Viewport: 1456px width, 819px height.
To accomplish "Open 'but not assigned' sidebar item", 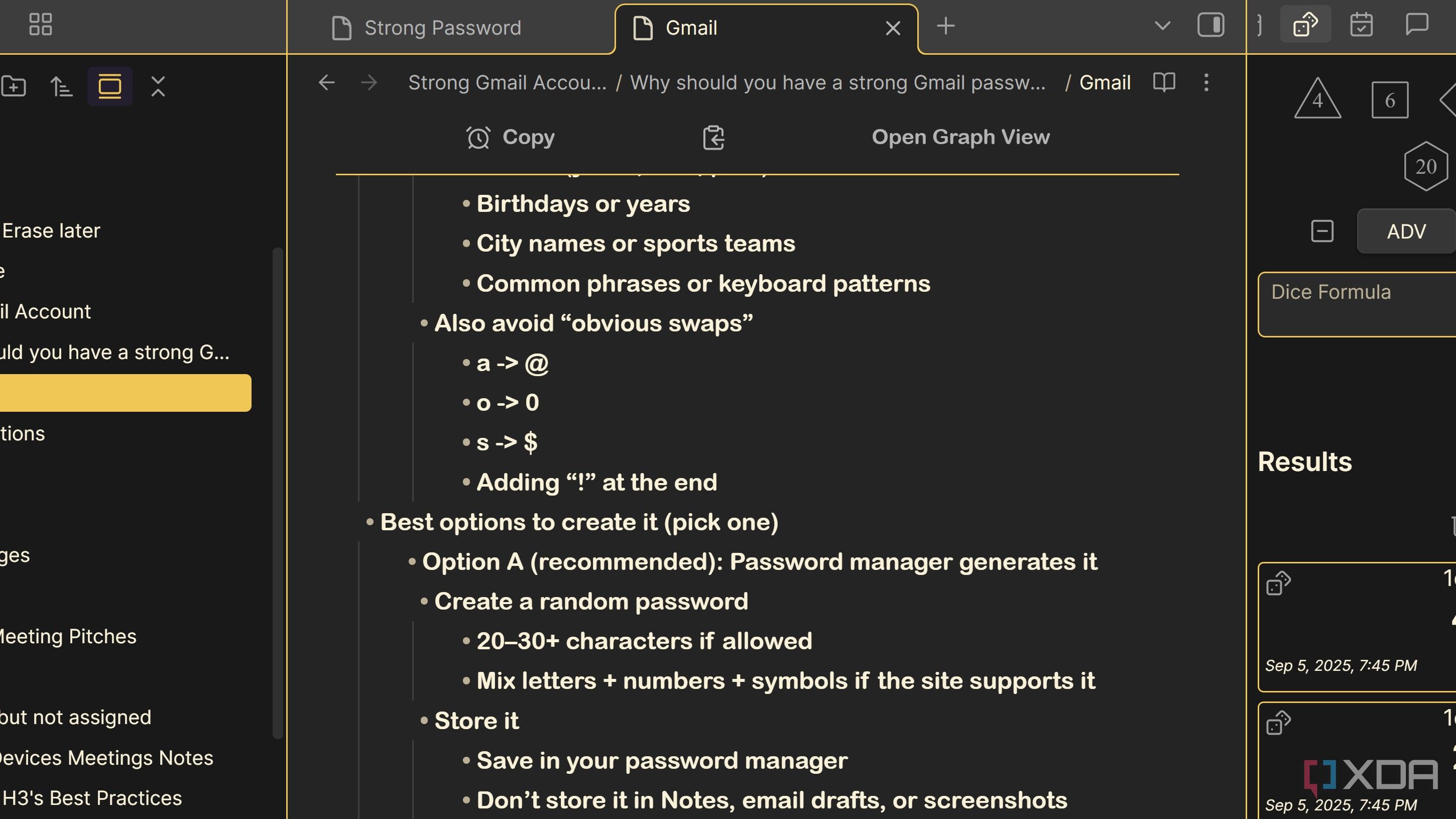I will (76, 717).
